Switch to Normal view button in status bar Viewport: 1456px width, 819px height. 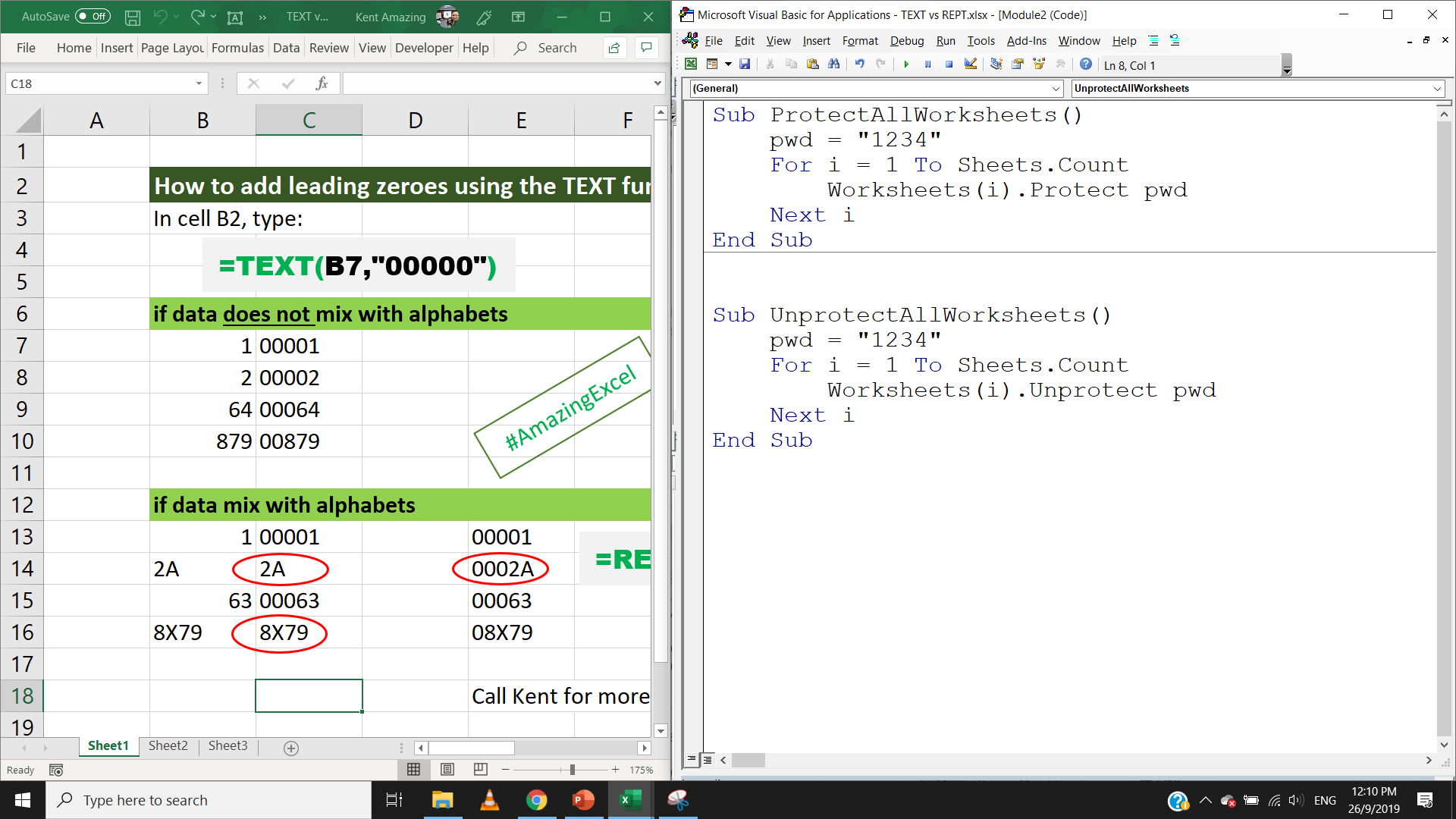tap(413, 770)
